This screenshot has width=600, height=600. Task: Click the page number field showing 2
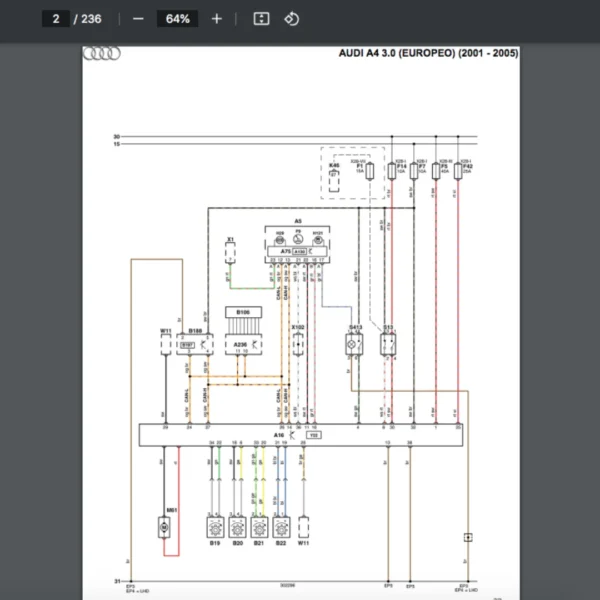55,19
